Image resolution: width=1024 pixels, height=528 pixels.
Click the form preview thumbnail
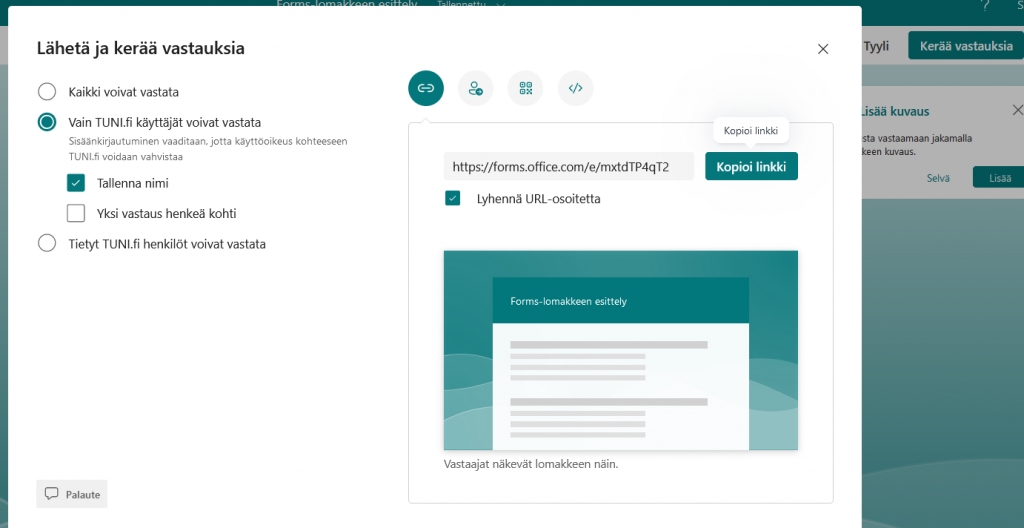[620, 350]
